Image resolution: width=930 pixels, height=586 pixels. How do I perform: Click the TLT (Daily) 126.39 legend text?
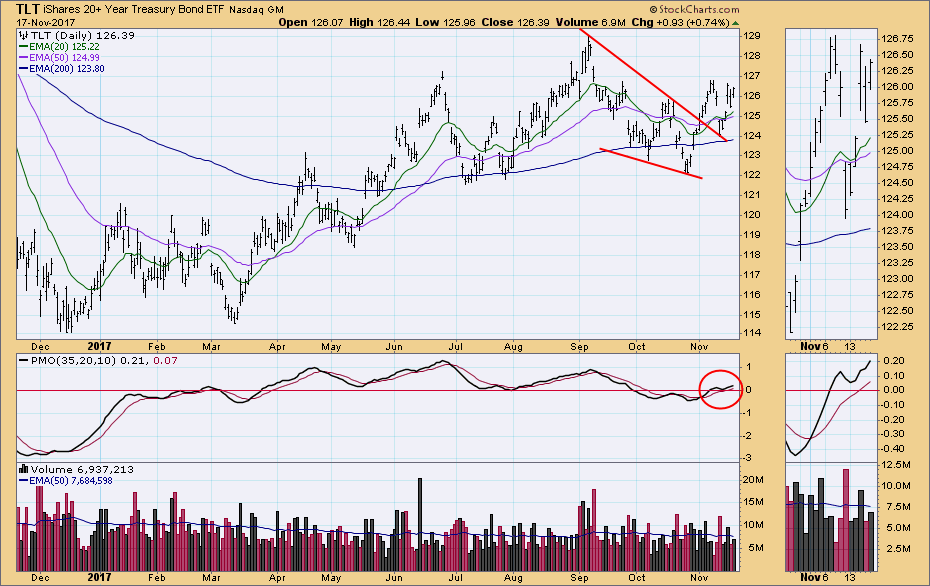(x=82, y=36)
